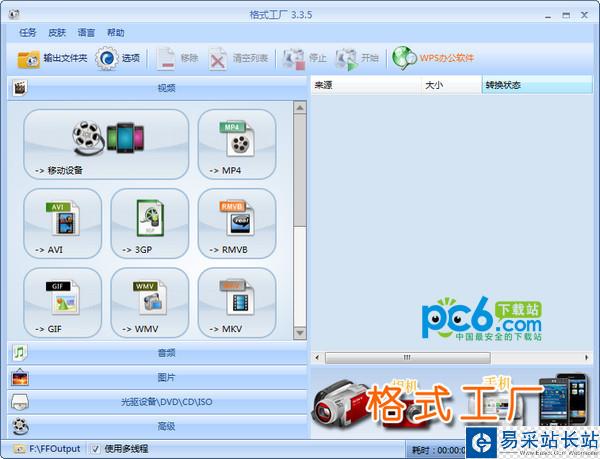Click the music note icon beside 音频

coord(20,353)
